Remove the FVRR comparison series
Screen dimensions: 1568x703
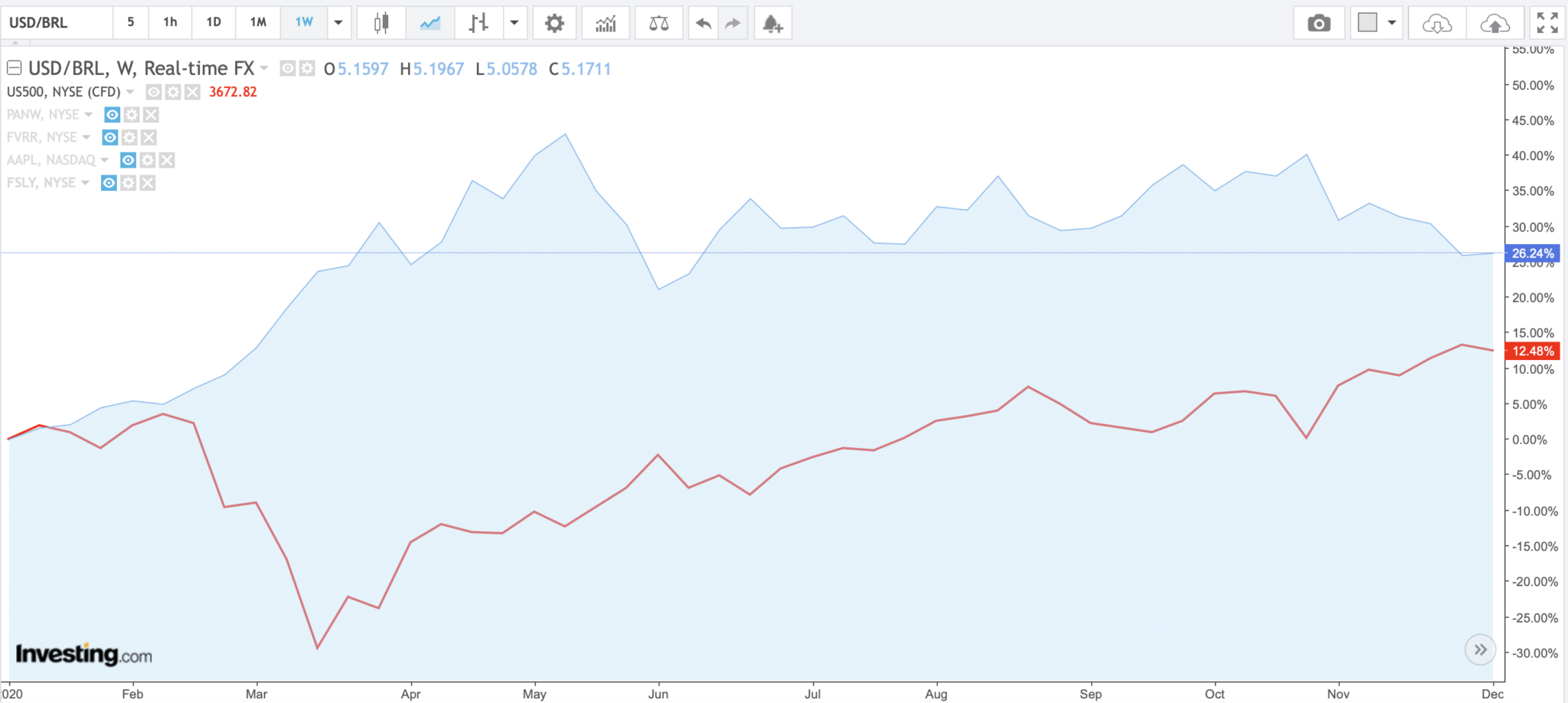point(149,137)
